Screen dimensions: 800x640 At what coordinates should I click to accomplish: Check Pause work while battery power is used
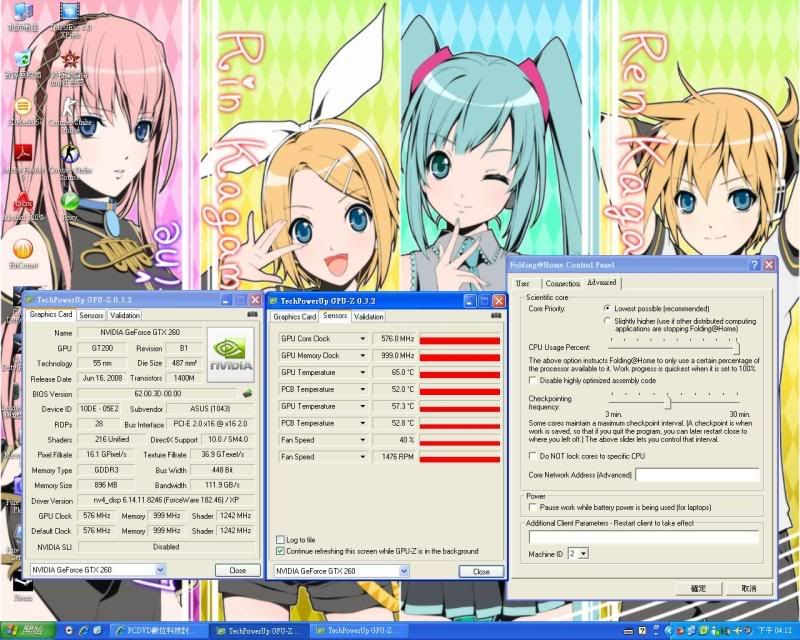(533, 507)
